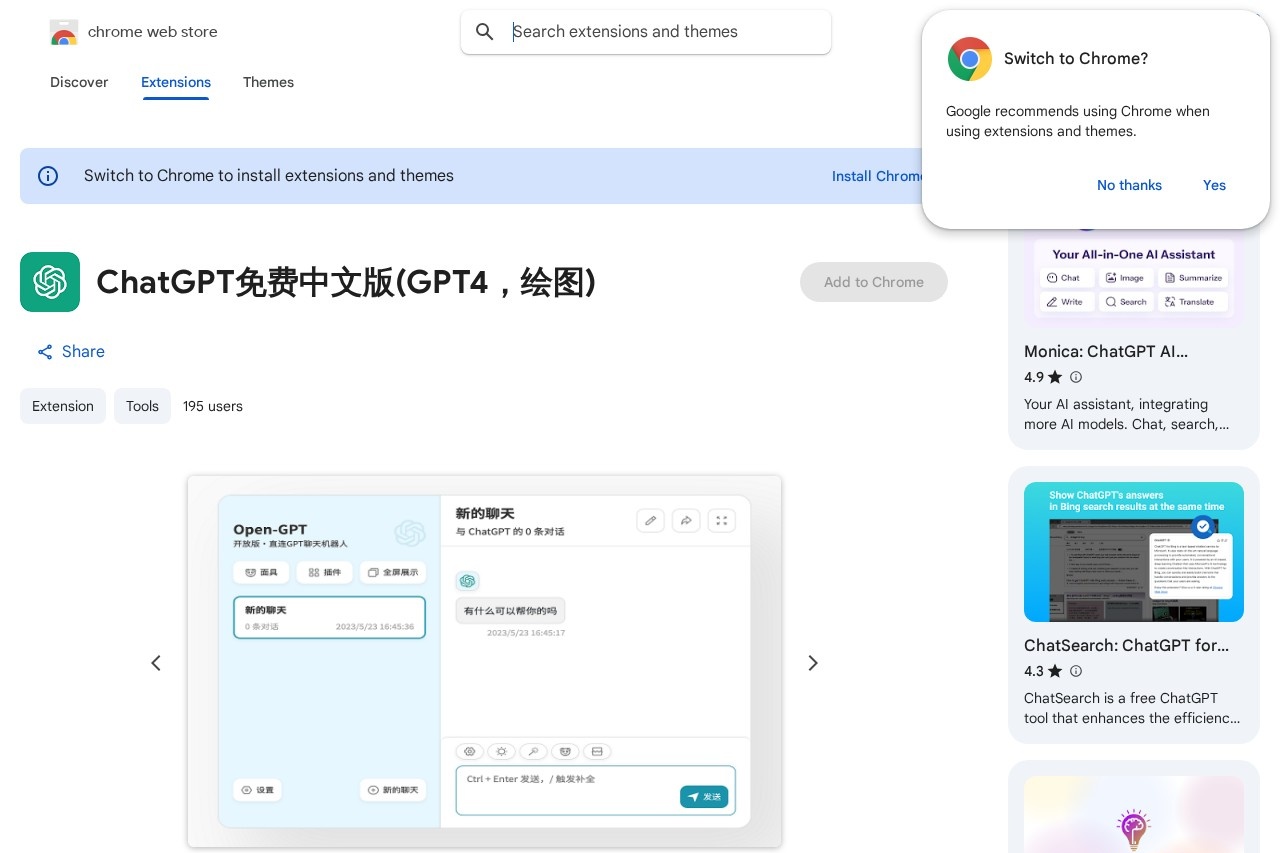Click info icon beside Monica 4.9 rating
Viewport: 1280px width, 853px height.
1076,377
